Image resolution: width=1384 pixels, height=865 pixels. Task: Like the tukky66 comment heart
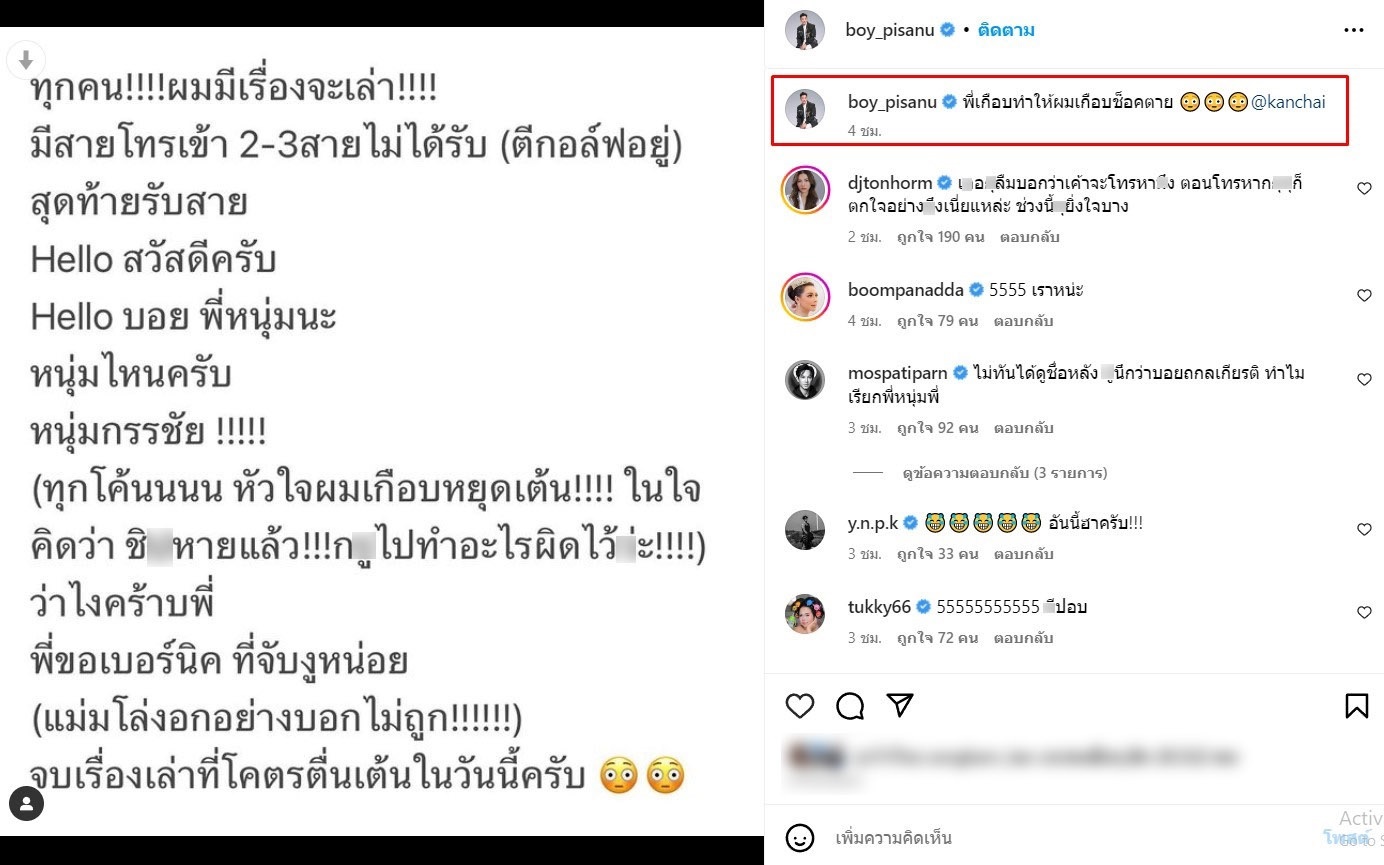(x=1364, y=612)
